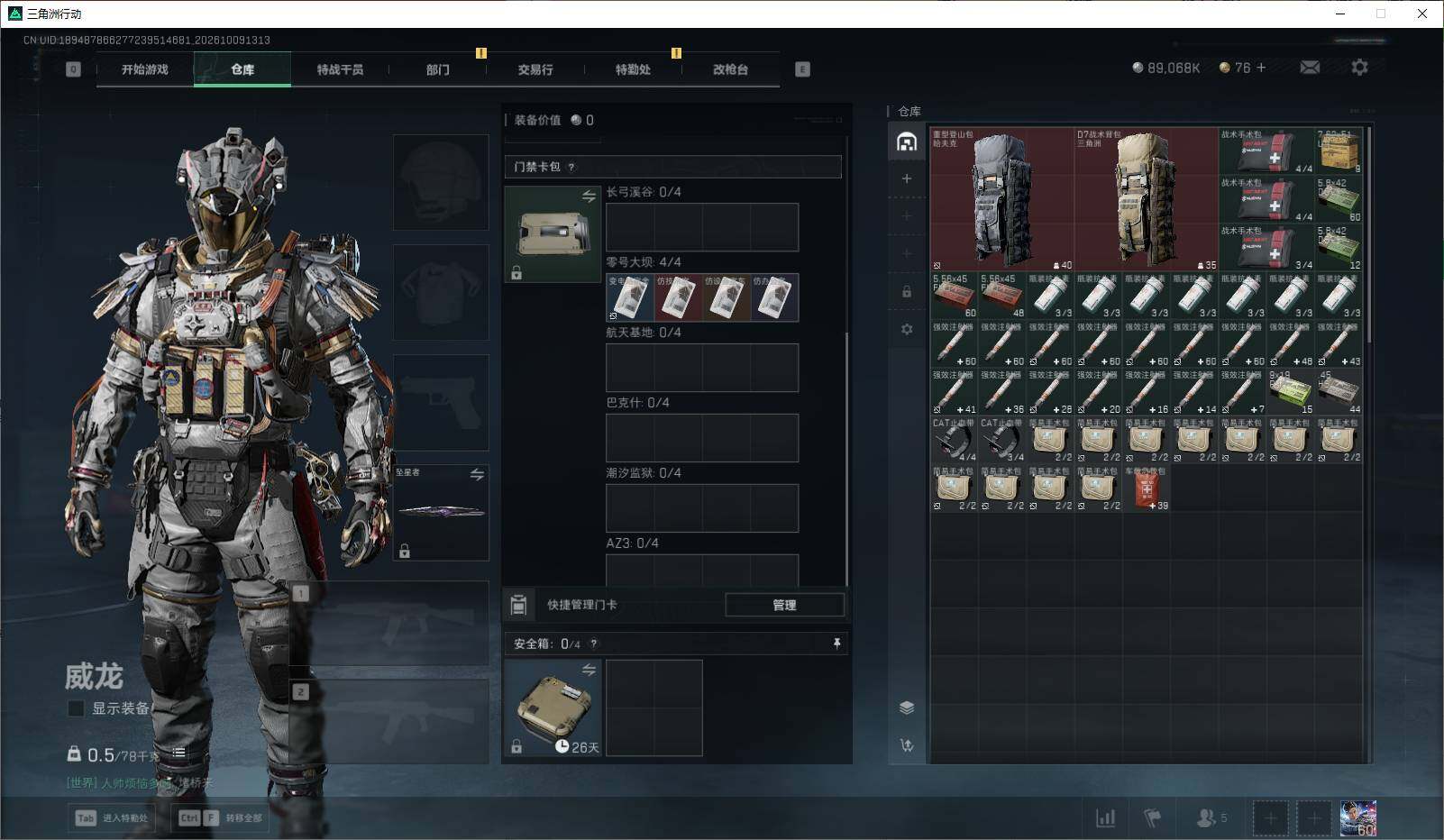Click the E key next-tab icon
The width and height of the screenshot is (1444, 840).
tap(802, 69)
